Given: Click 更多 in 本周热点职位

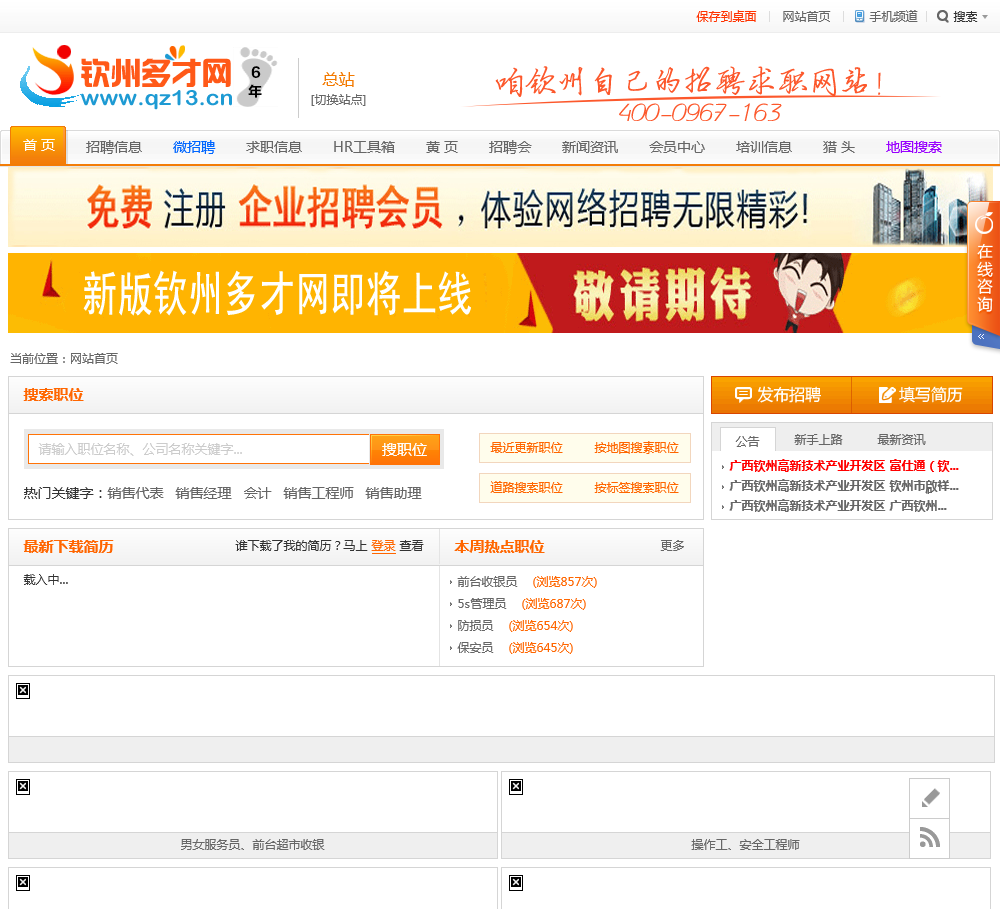Looking at the screenshot, I should 672,545.
